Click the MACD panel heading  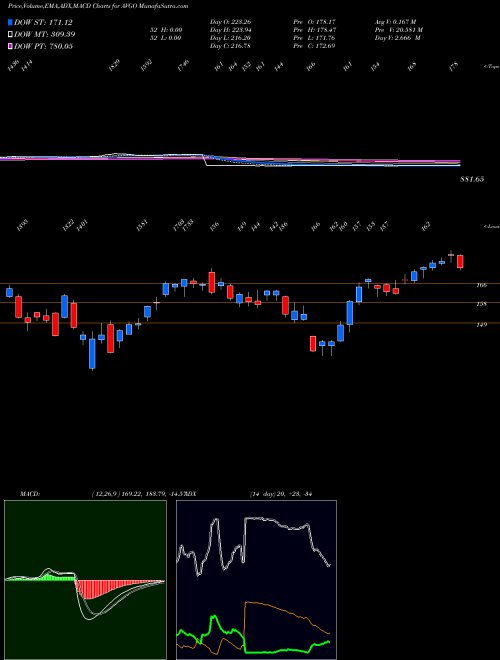[30, 494]
